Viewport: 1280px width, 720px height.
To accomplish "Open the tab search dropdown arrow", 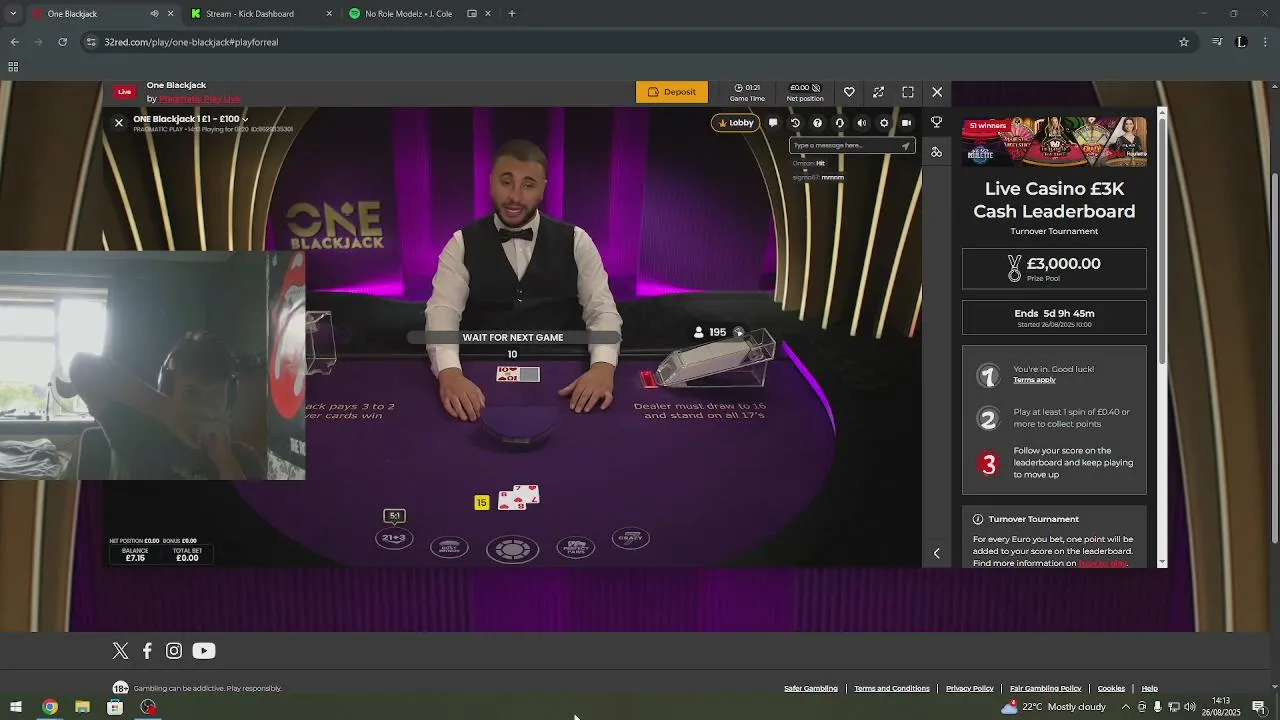I will [13, 14].
